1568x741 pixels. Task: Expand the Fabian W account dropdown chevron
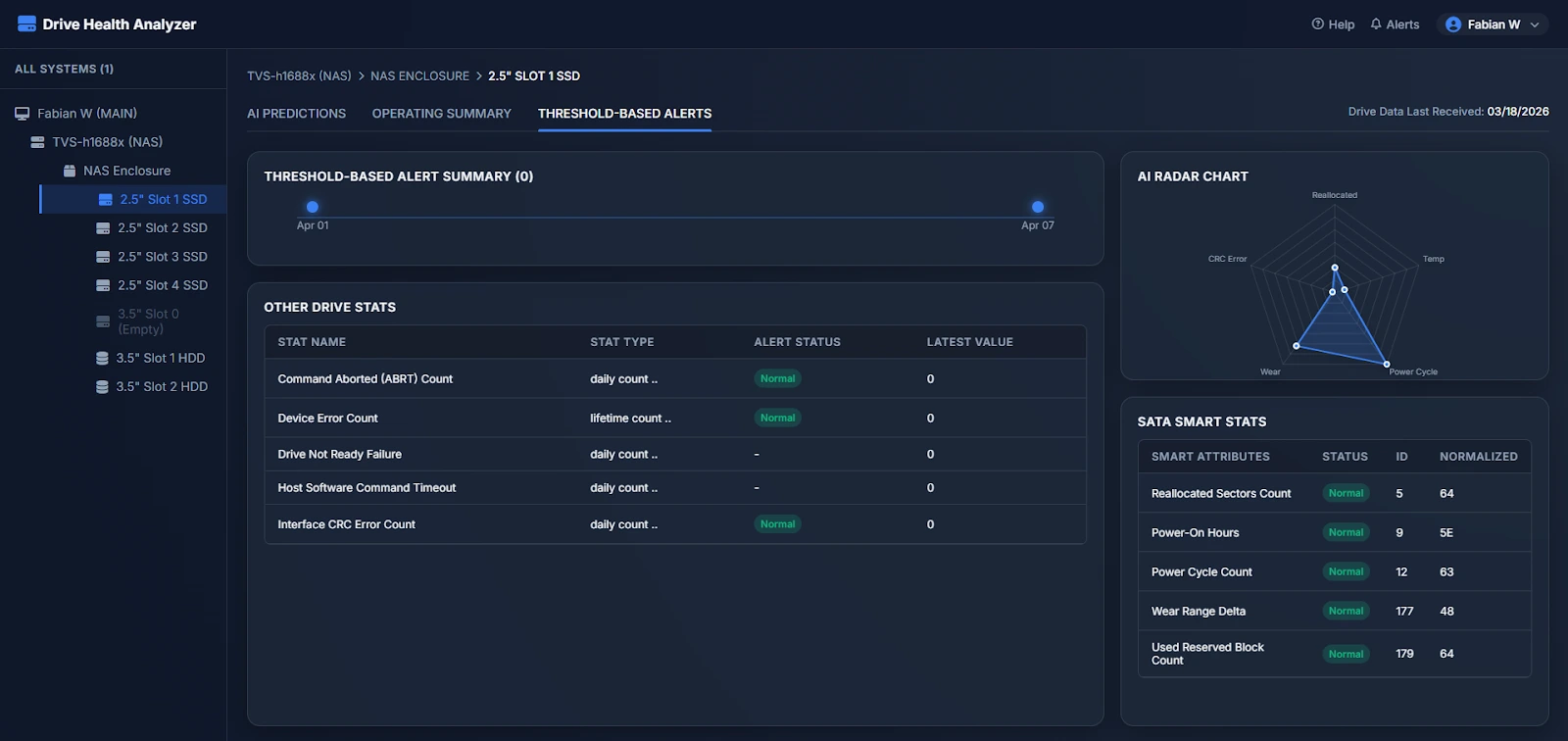click(1535, 25)
